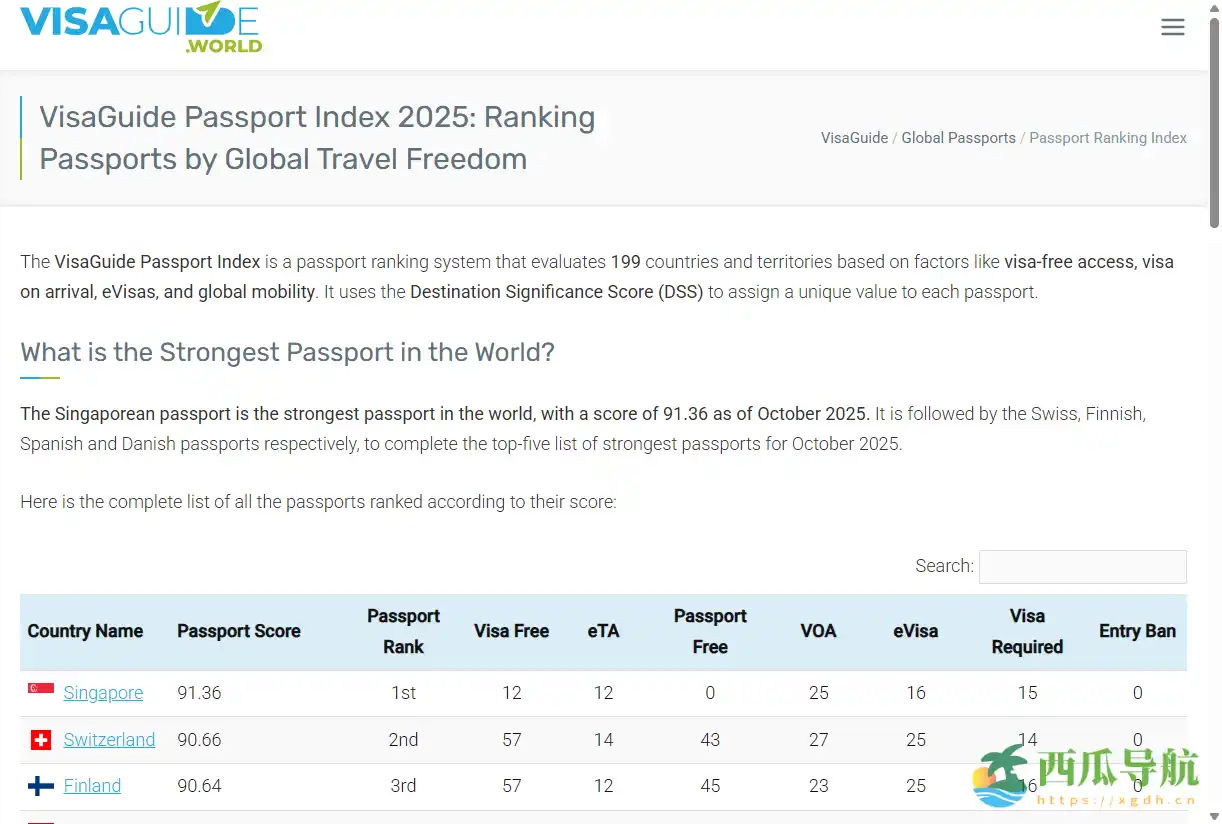The width and height of the screenshot is (1222, 824).
Task: Sort table by Passport Score column
Action: click(239, 631)
